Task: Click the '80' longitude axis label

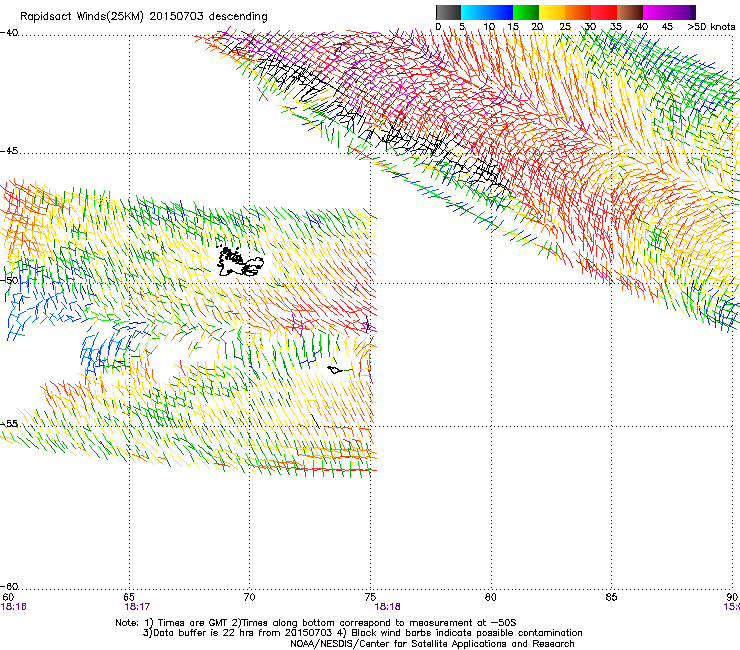Action: [491, 597]
